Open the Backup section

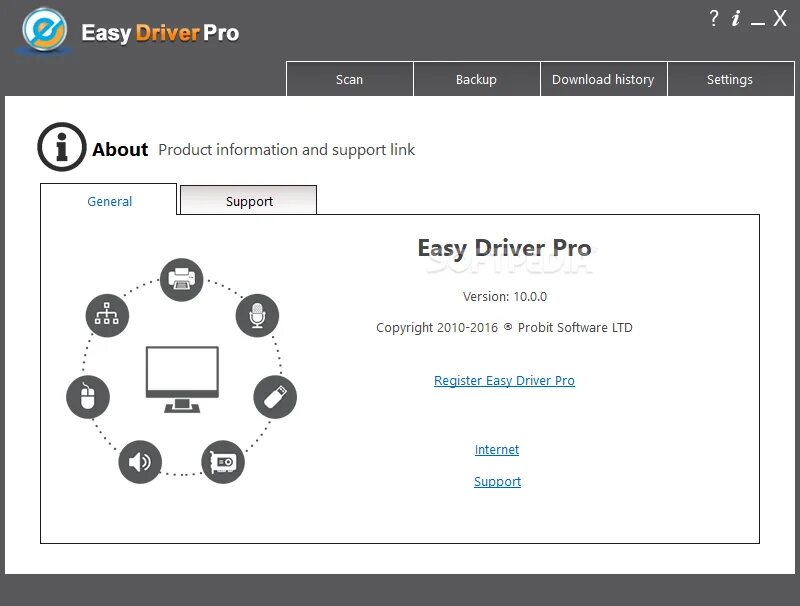pos(476,79)
